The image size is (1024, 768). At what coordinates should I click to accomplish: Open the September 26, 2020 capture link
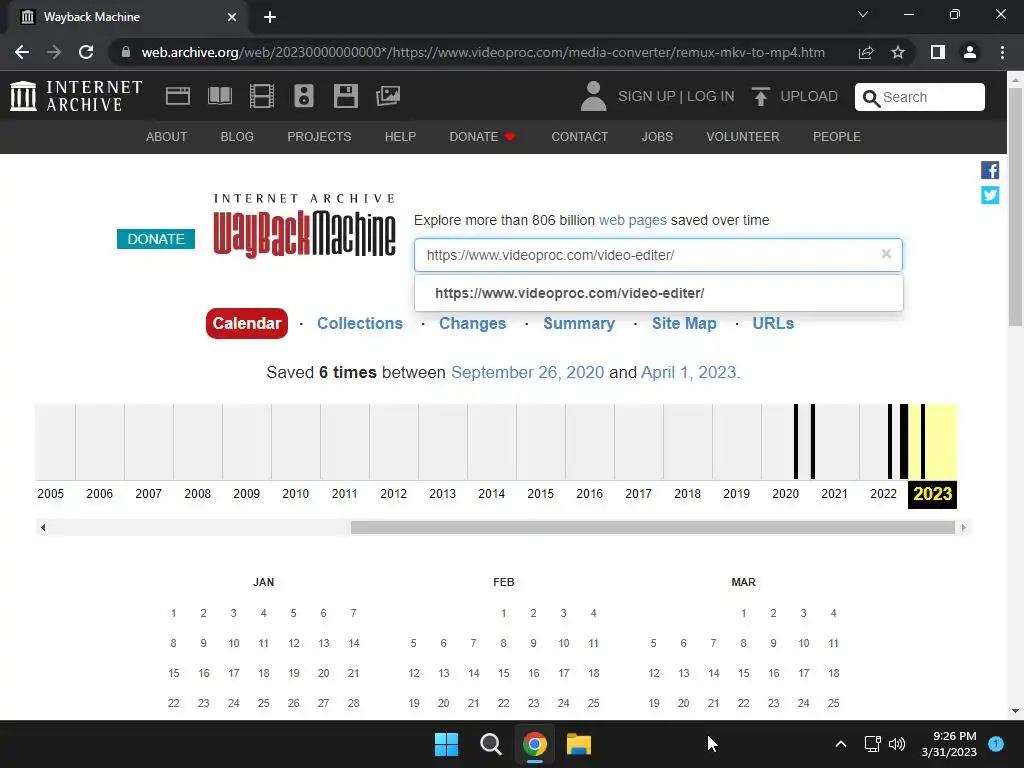528,372
